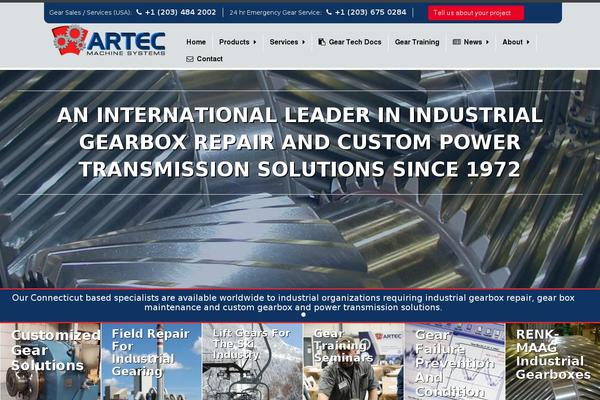Click the Tell us about your project button

476,13
